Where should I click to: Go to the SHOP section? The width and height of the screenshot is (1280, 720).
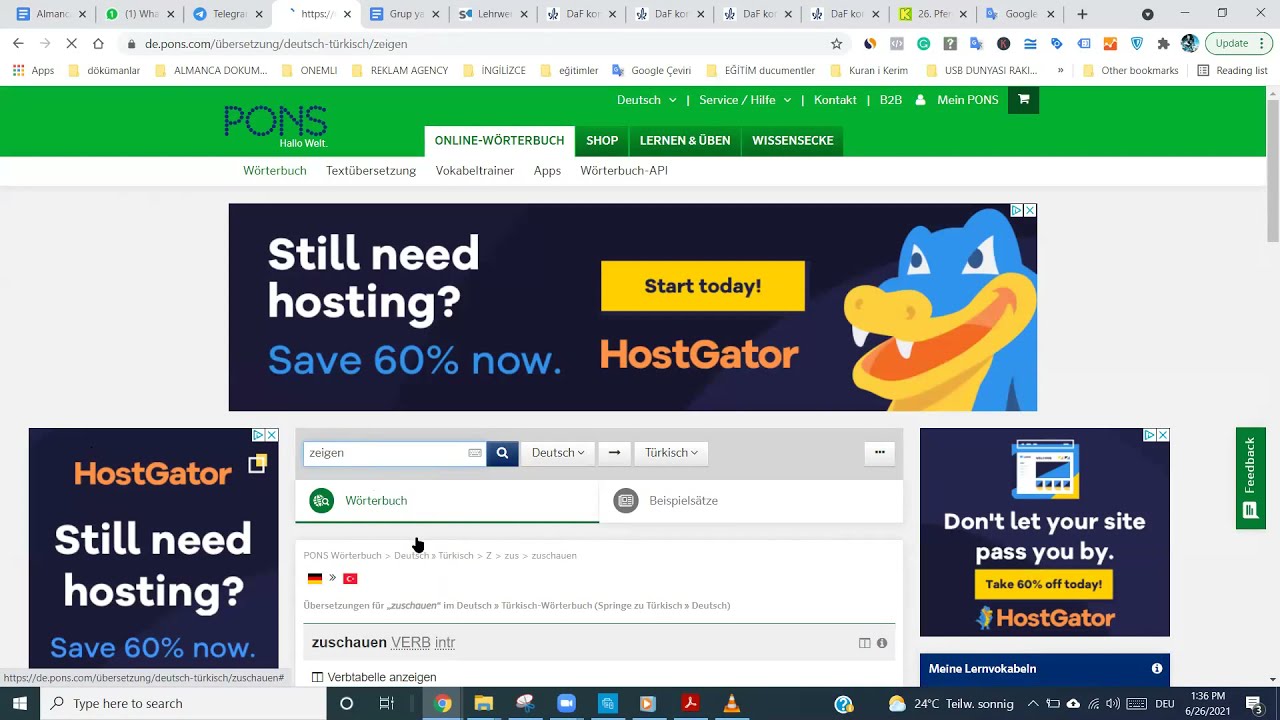602,141
